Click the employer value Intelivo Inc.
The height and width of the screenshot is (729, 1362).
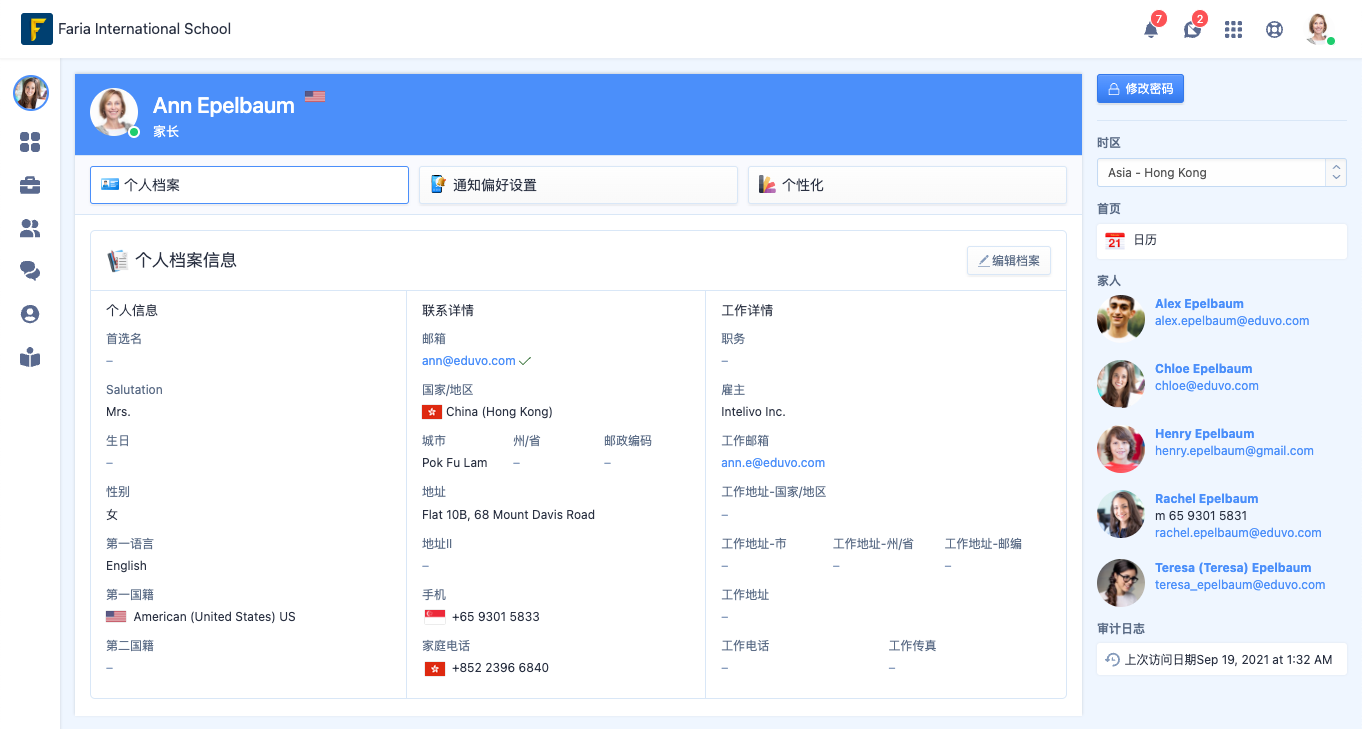tap(753, 412)
